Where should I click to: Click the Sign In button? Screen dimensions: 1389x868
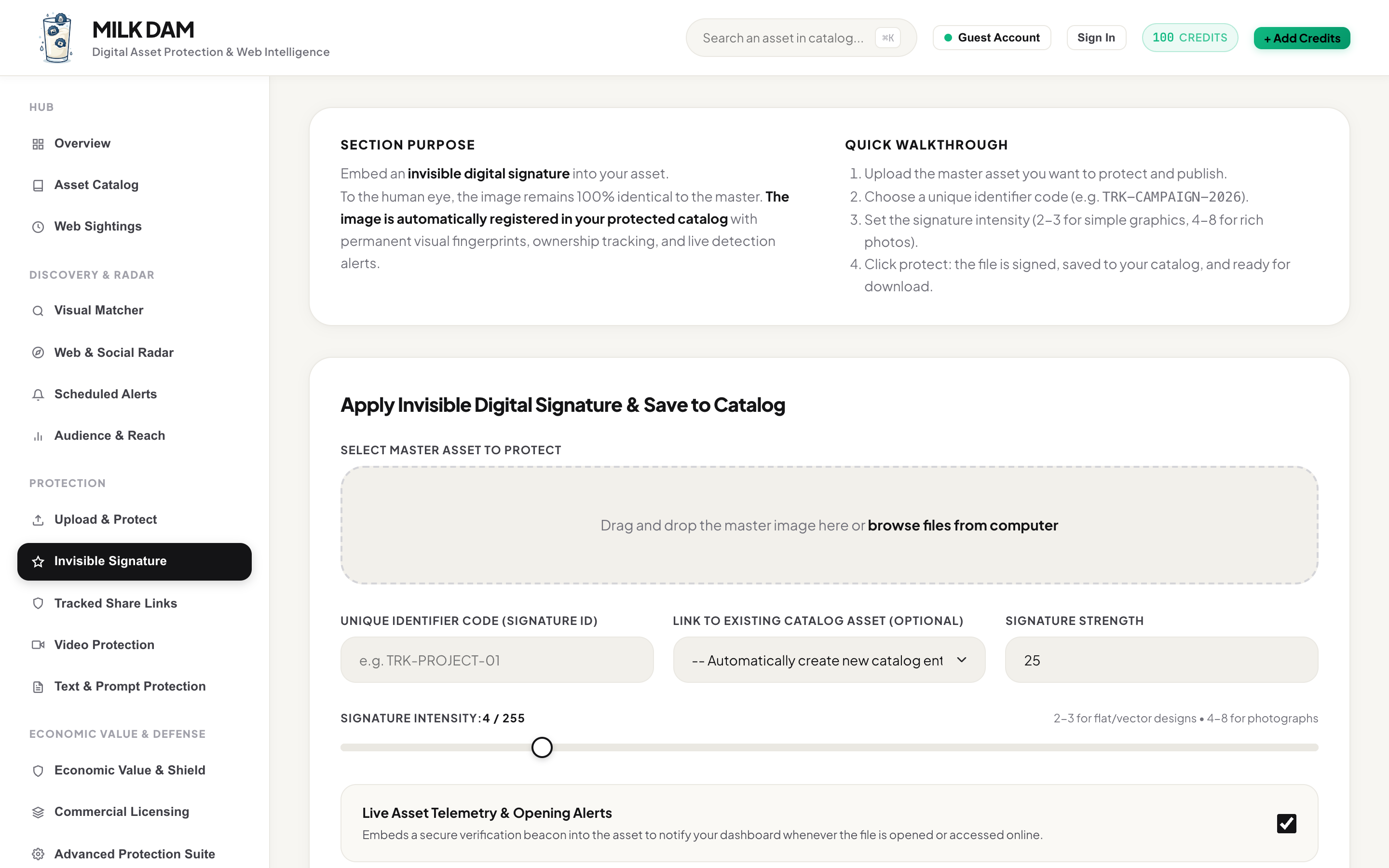pyautogui.click(x=1096, y=37)
